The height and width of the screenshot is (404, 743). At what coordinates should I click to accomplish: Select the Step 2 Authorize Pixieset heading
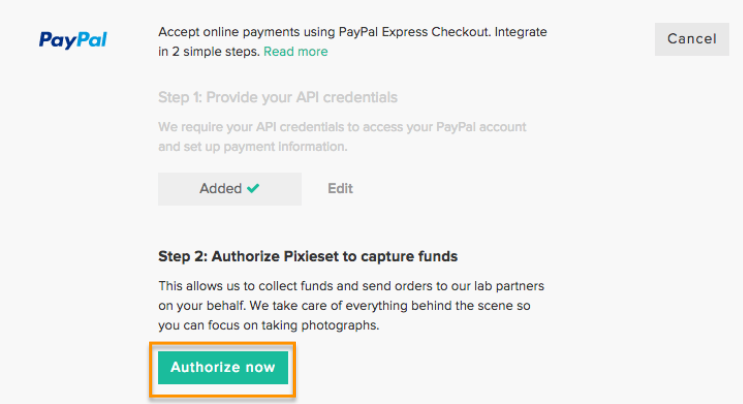tap(308, 256)
